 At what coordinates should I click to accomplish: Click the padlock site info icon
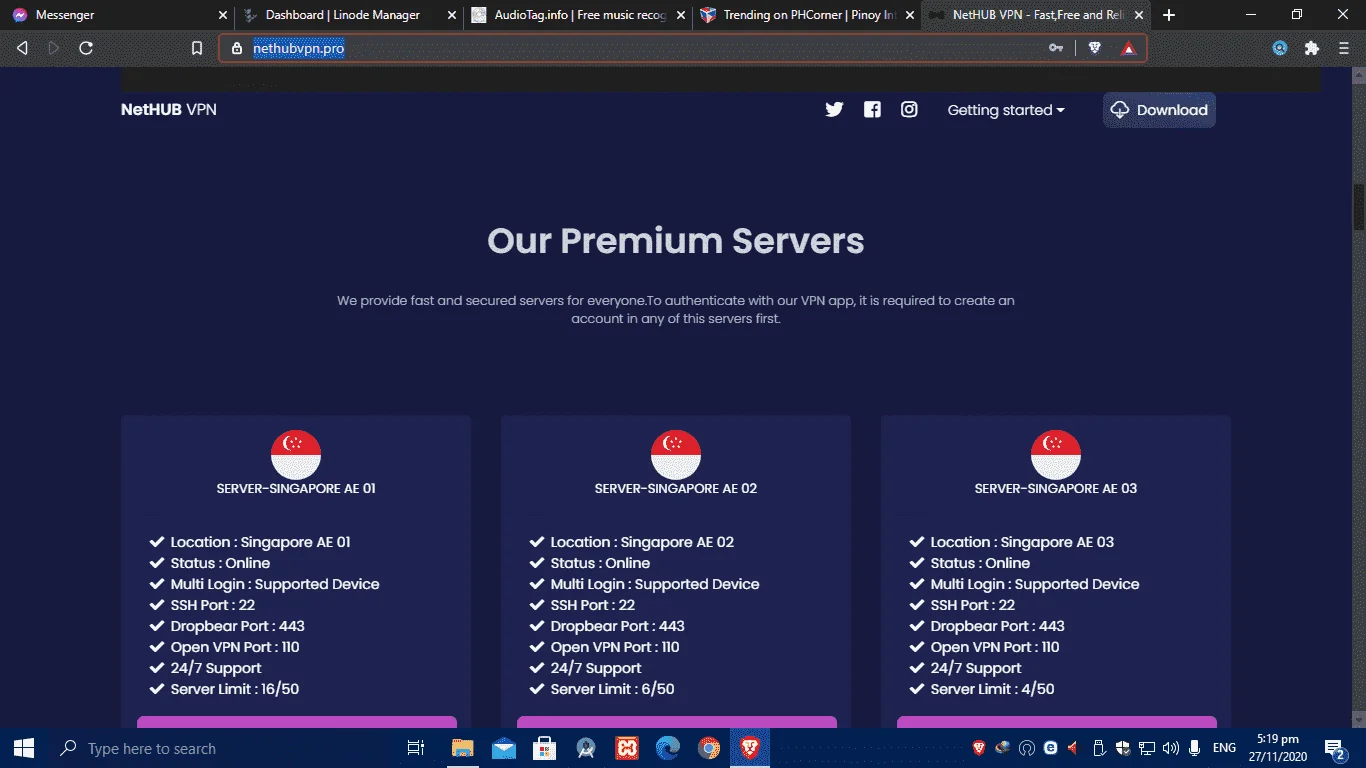(237, 48)
